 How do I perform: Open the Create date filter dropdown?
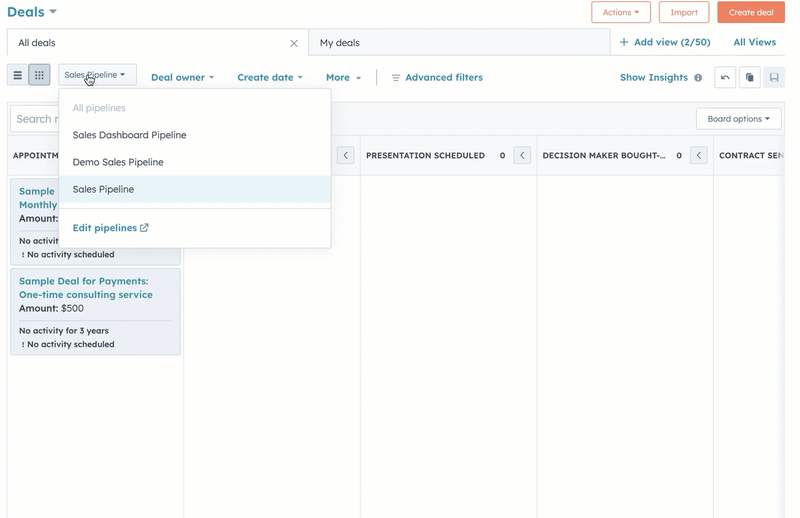click(x=269, y=78)
